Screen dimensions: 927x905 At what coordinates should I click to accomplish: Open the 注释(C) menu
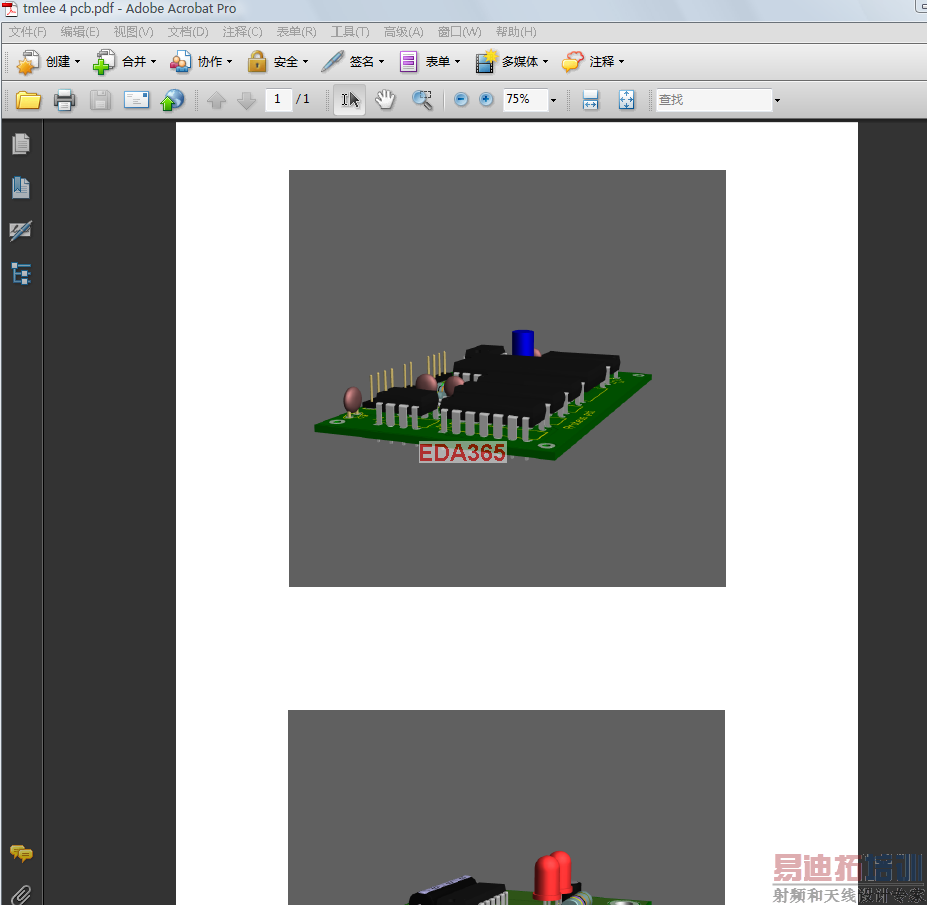[242, 32]
